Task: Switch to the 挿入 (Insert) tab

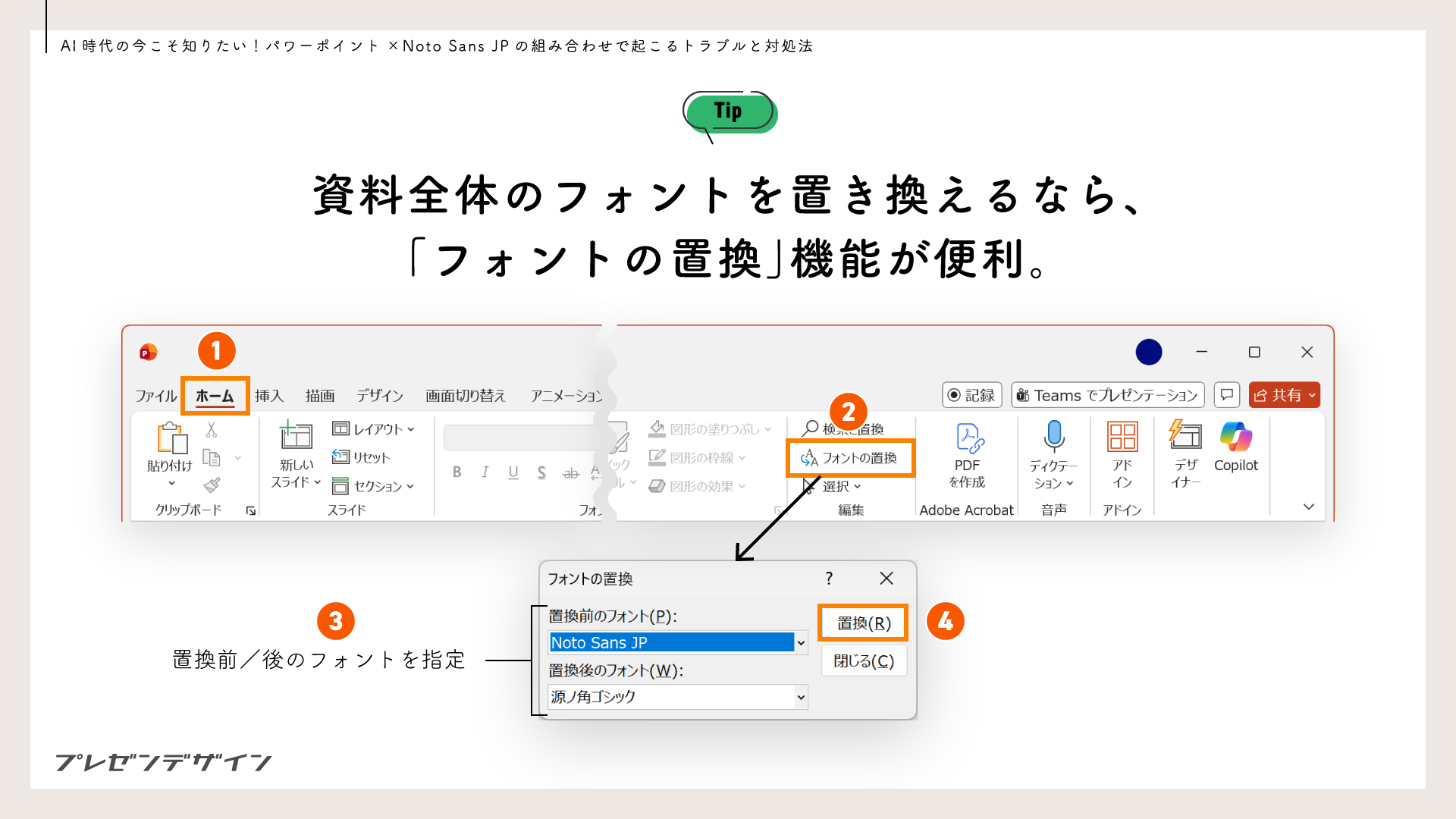Action: [269, 395]
